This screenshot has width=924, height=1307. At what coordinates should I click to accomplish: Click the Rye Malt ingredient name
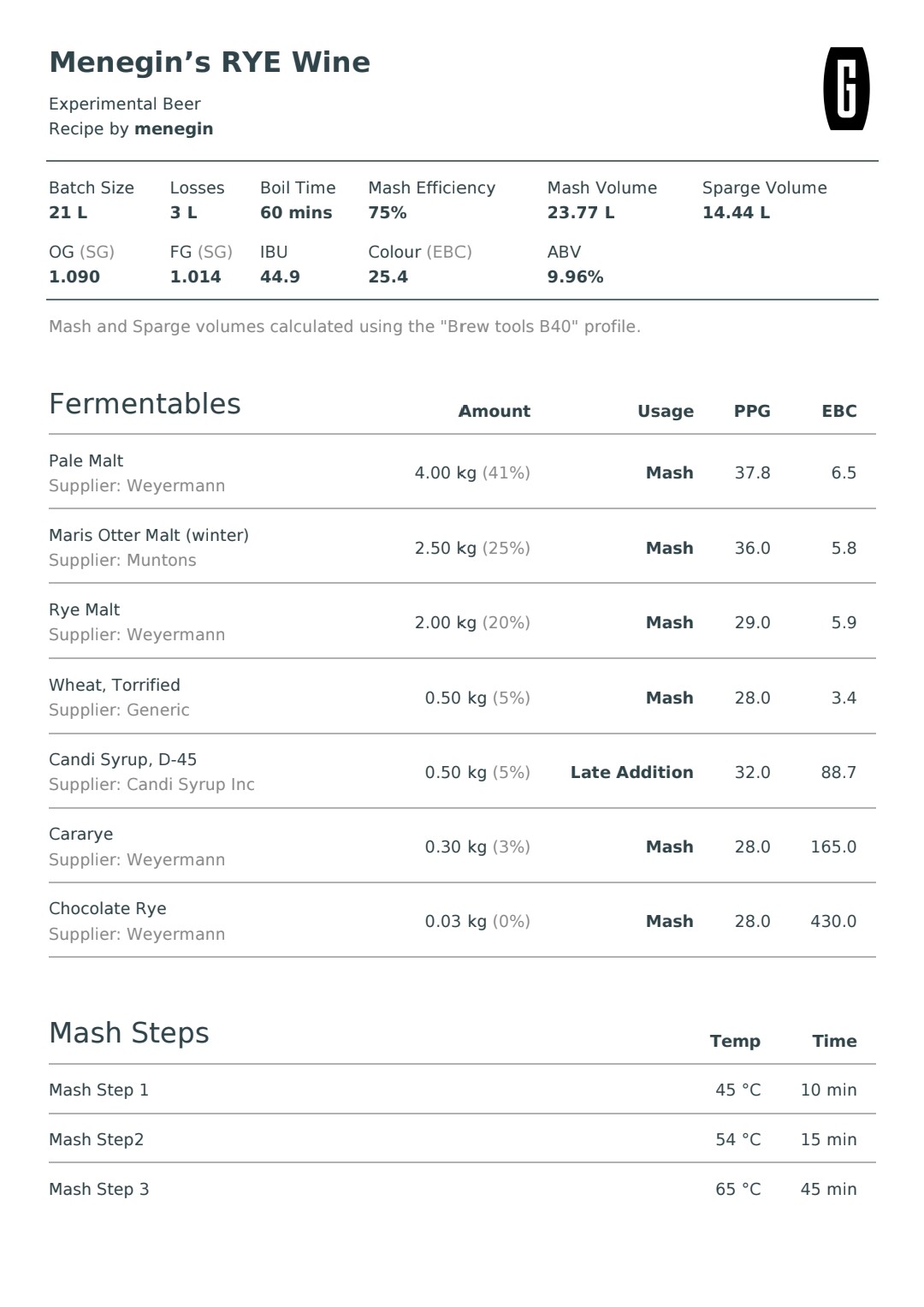click(x=84, y=610)
